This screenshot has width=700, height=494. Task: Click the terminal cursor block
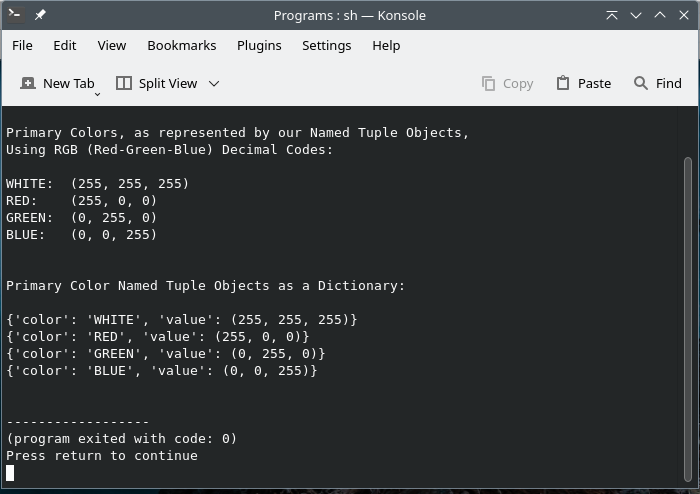[10, 473]
